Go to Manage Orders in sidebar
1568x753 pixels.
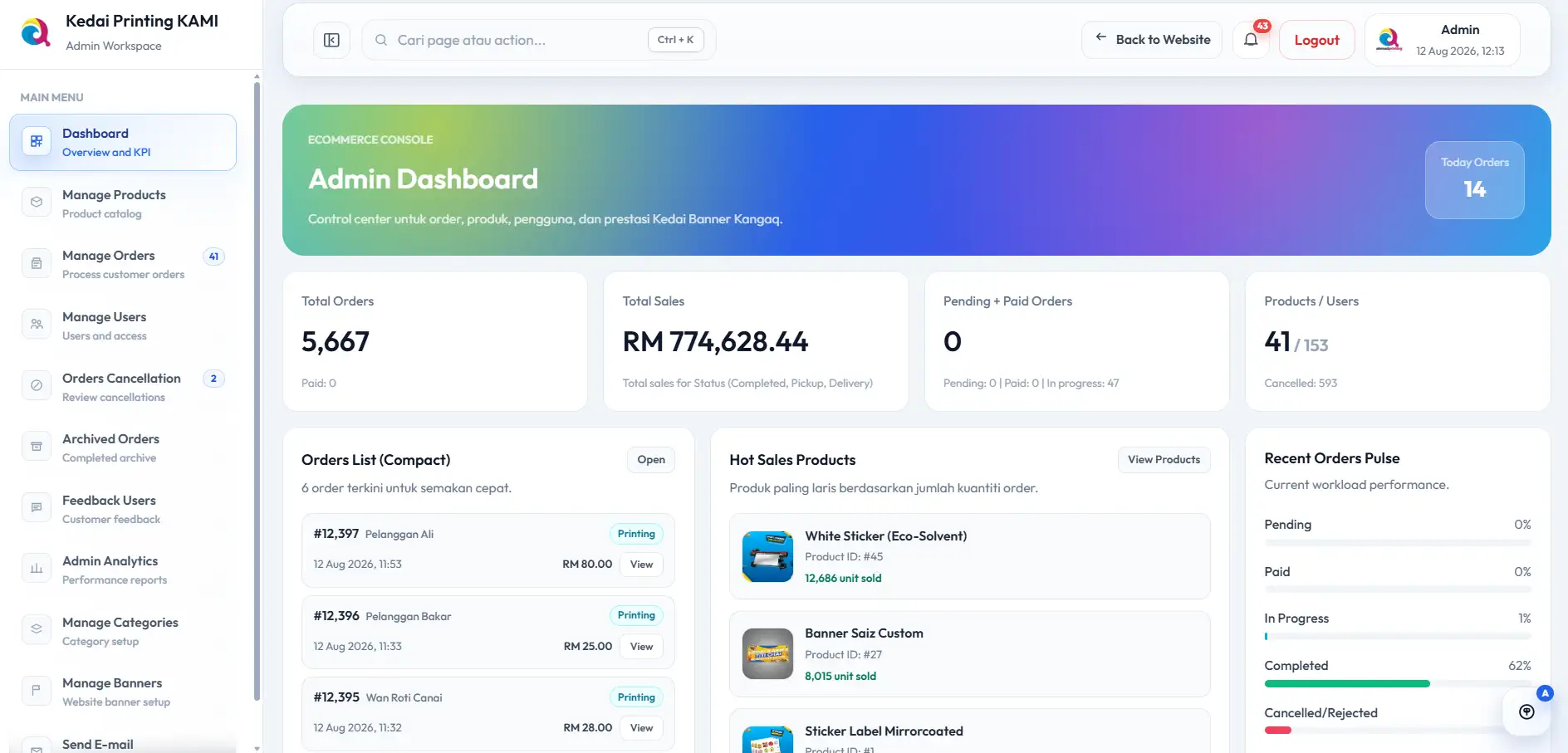pos(123,264)
